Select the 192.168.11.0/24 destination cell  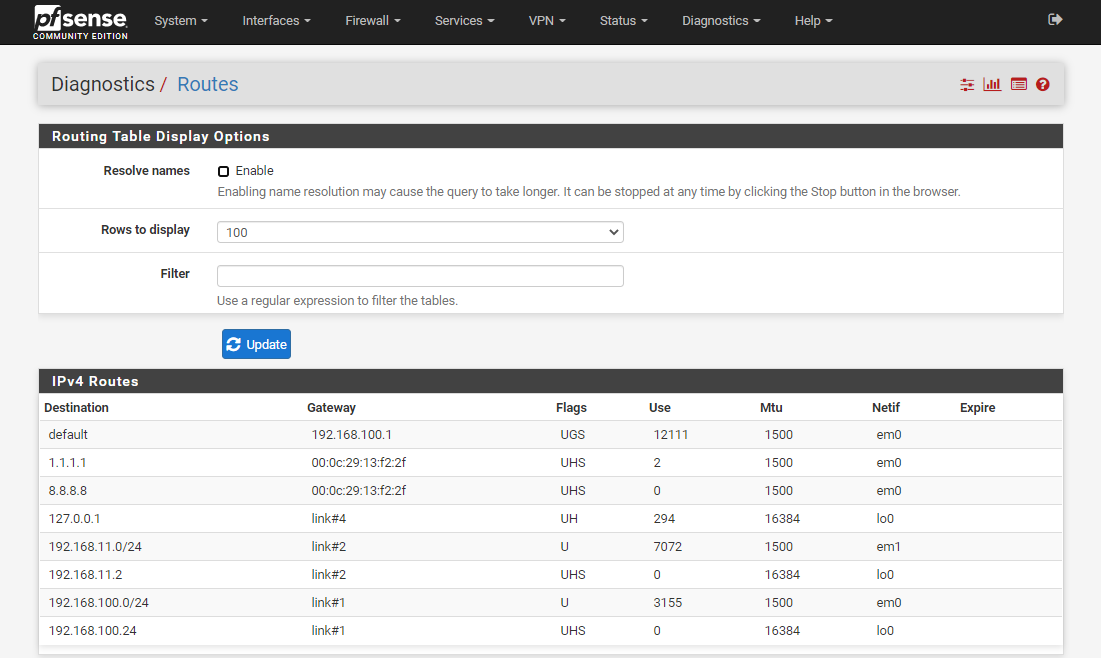95,547
